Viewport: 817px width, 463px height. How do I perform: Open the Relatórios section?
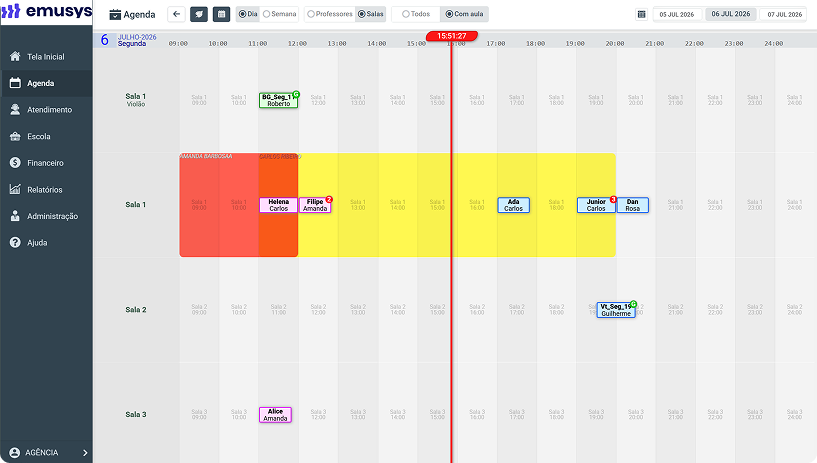(46, 190)
